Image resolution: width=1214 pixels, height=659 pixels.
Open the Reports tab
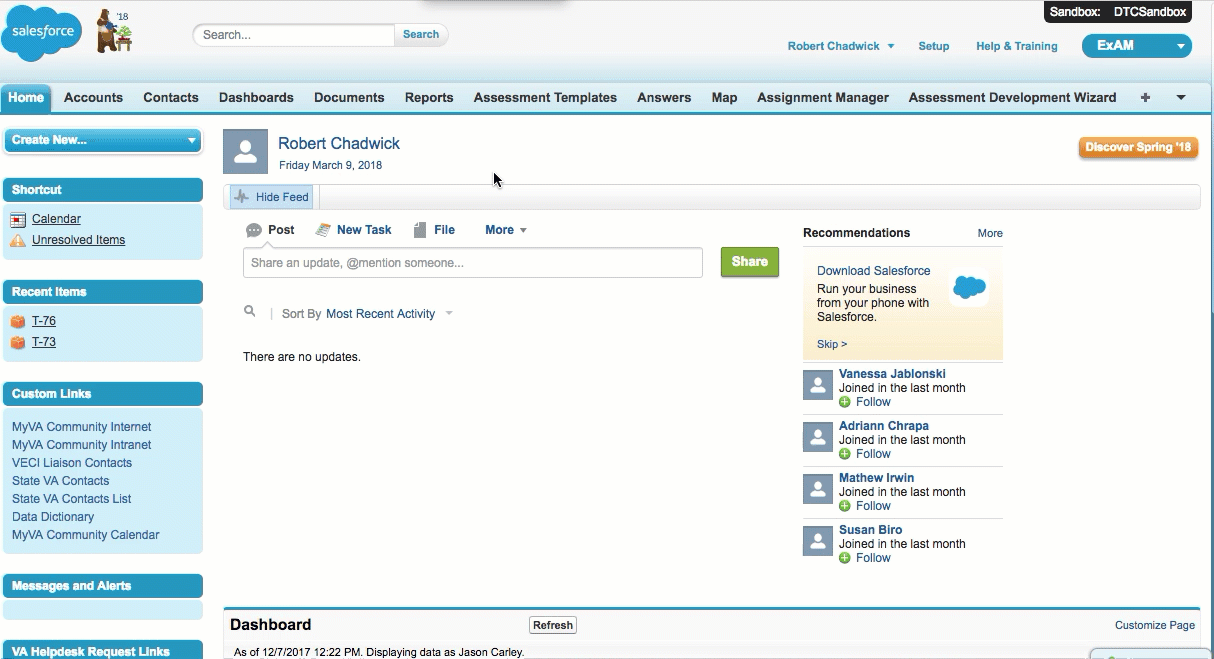(x=429, y=97)
